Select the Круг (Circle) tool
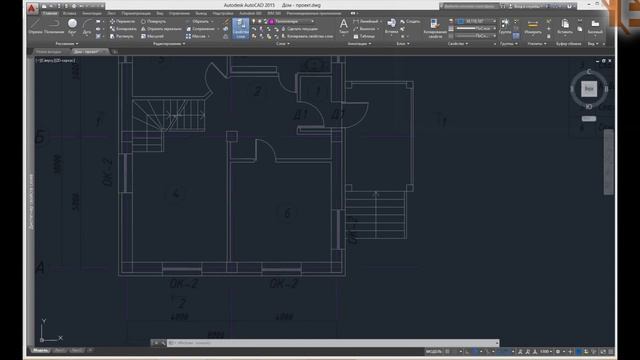The width and height of the screenshot is (640, 360). 72,27
